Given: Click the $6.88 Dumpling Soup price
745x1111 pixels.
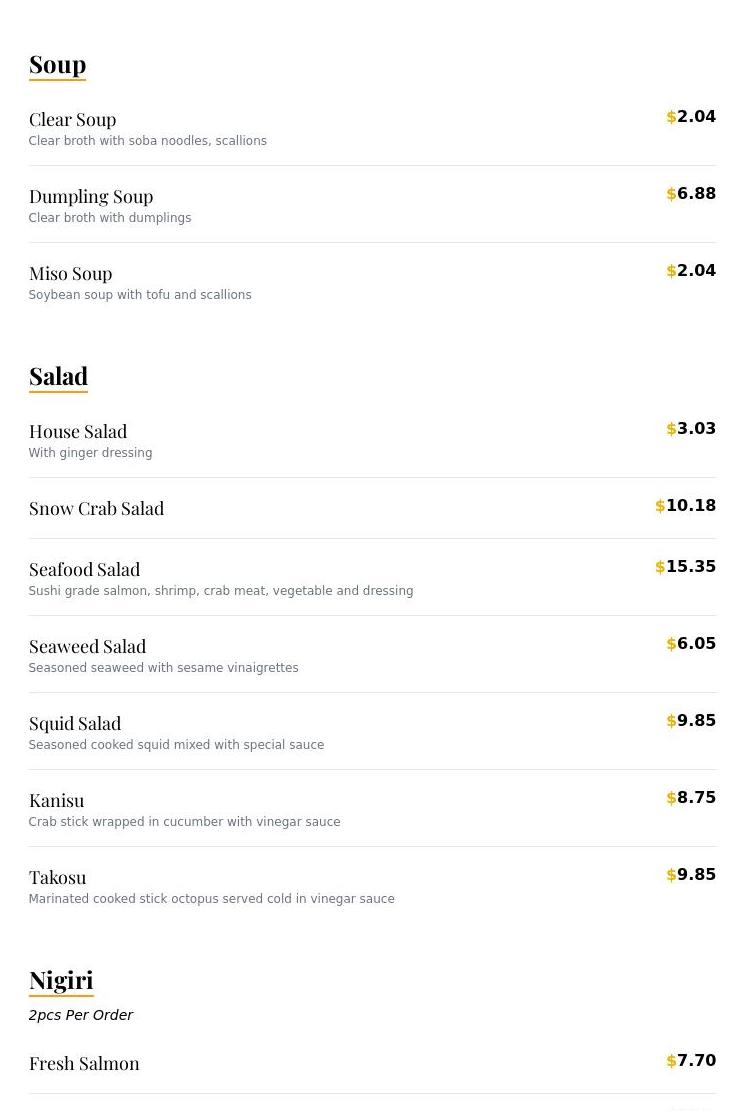Looking at the screenshot, I should click(x=691, y=193).
